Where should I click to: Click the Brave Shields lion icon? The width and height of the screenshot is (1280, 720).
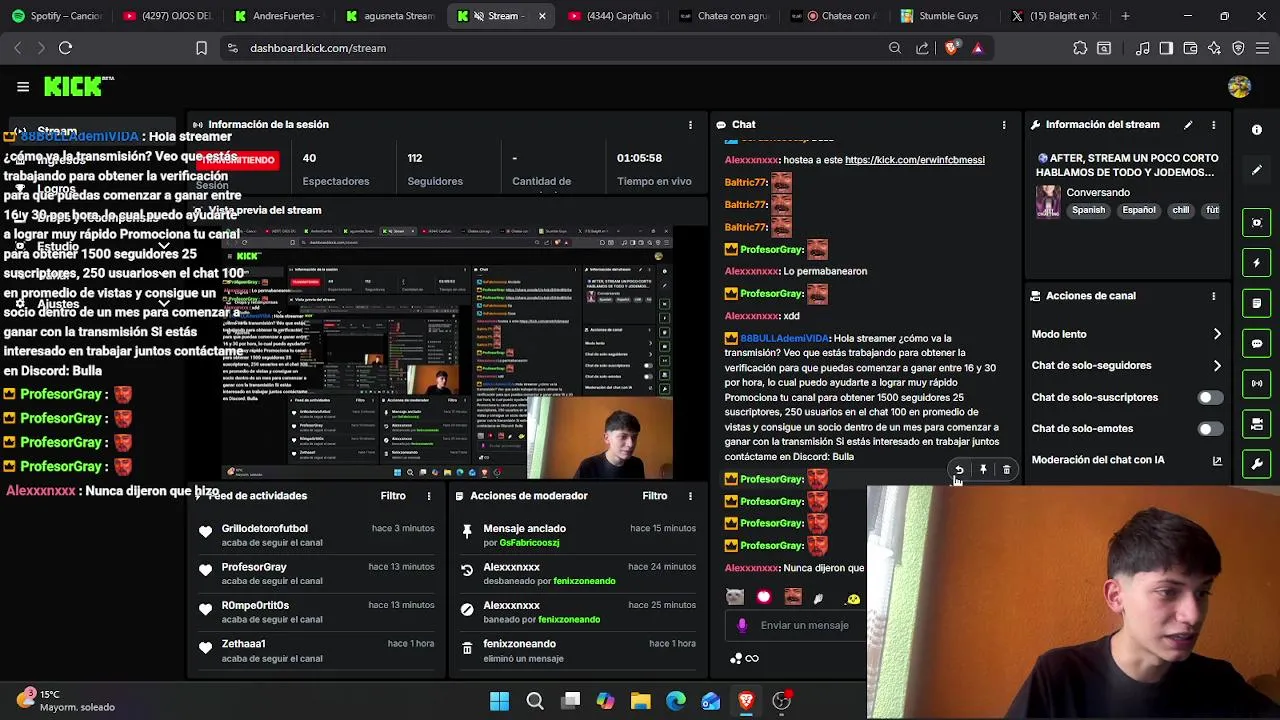[952, 48]
